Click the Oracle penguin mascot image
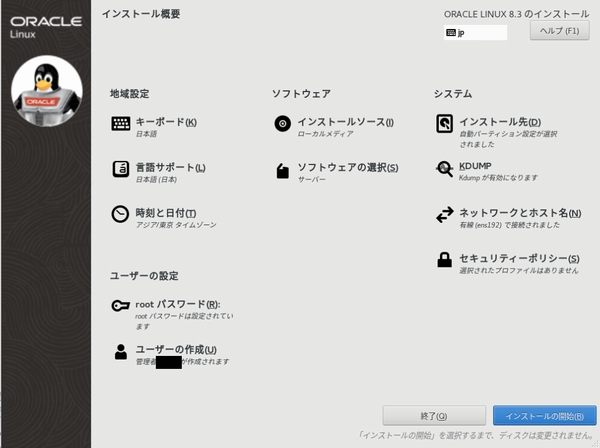 [x=47, y=91]
